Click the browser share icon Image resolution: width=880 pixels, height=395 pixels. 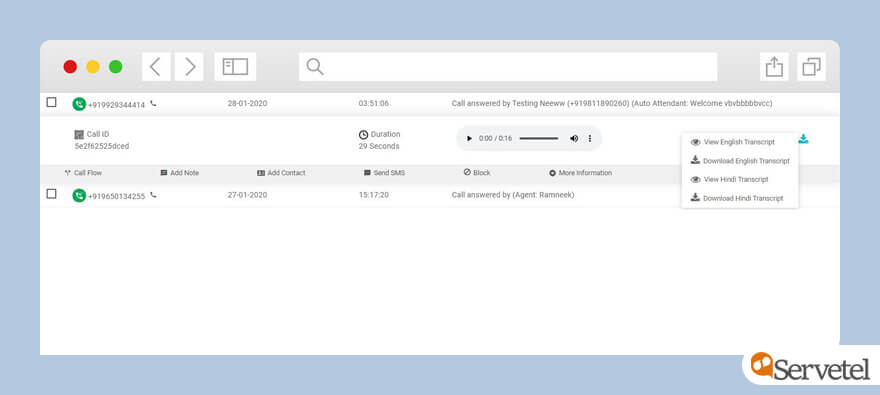774,67
